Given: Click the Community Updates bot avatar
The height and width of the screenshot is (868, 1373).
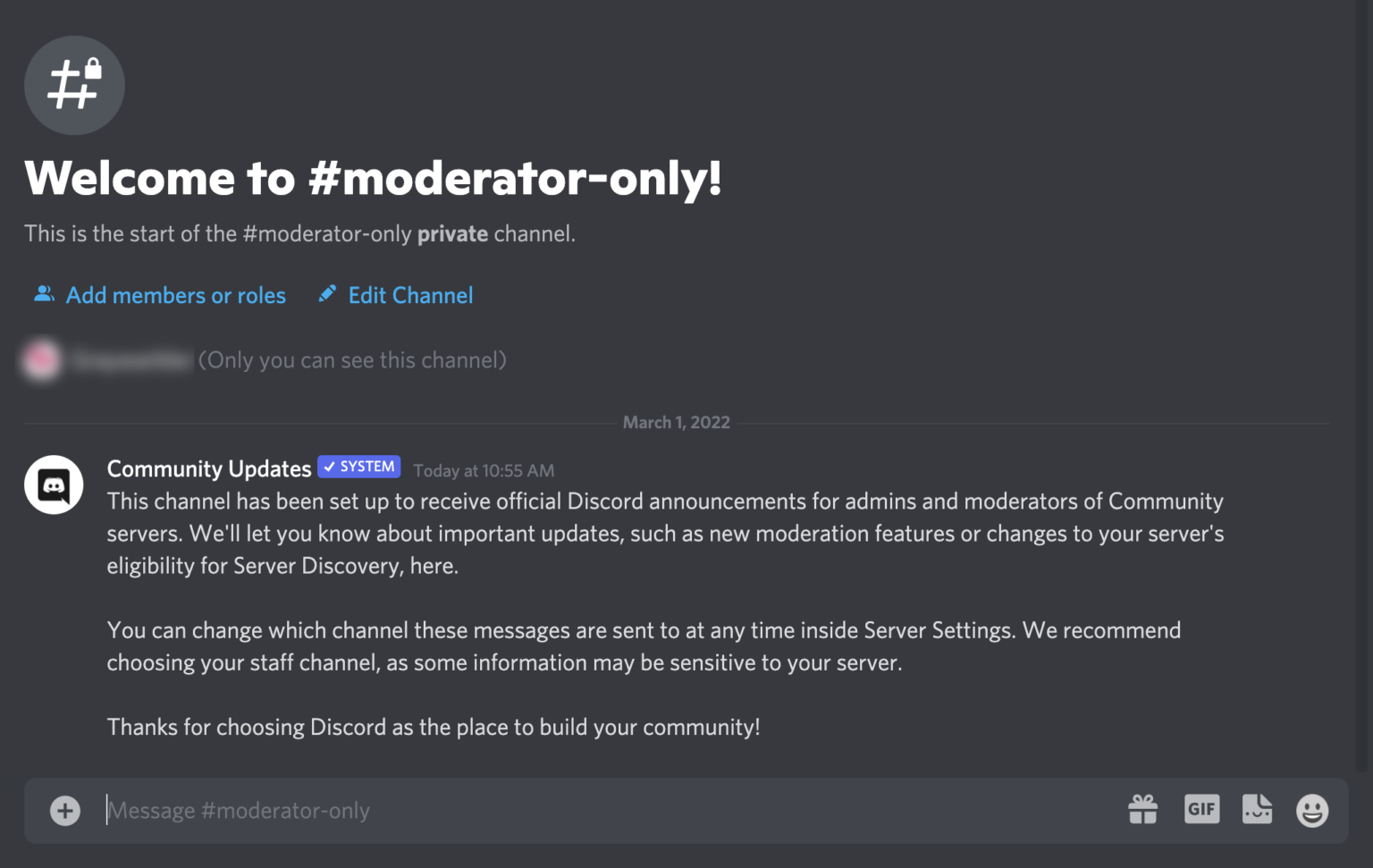Looking at the screenshot, I should (x=54, y=485).
